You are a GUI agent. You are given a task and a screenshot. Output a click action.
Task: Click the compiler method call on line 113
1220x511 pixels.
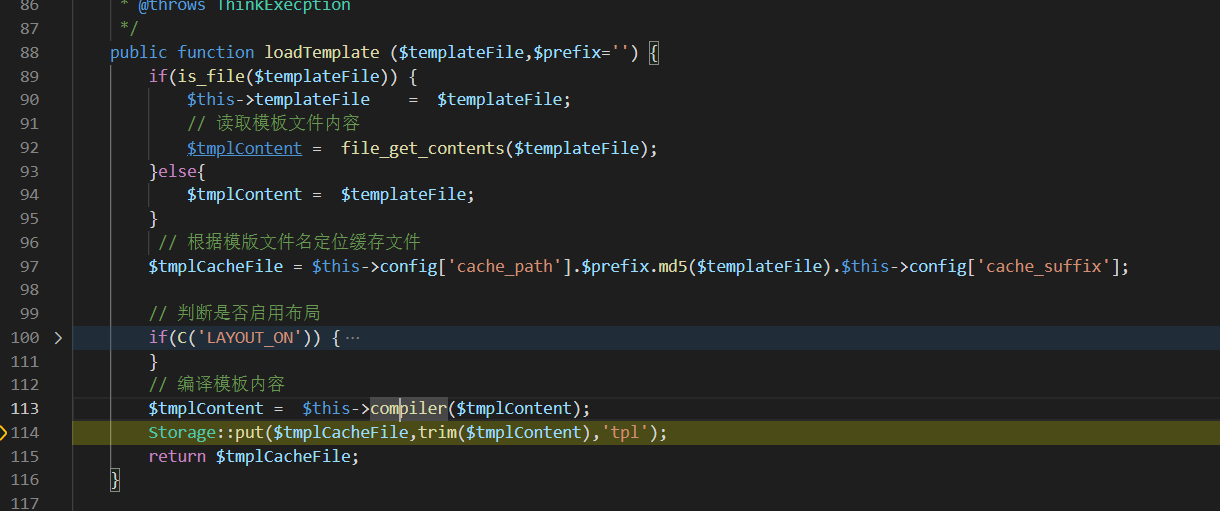pos(408,408)
